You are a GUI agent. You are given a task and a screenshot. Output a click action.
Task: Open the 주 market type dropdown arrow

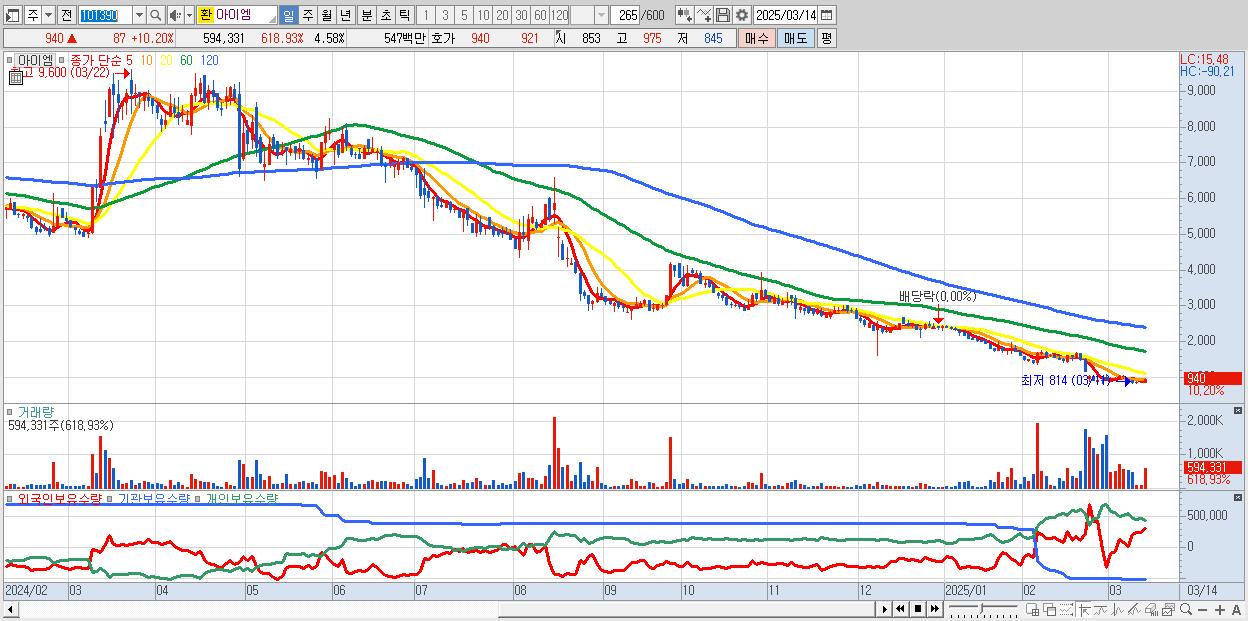point(49,15)
